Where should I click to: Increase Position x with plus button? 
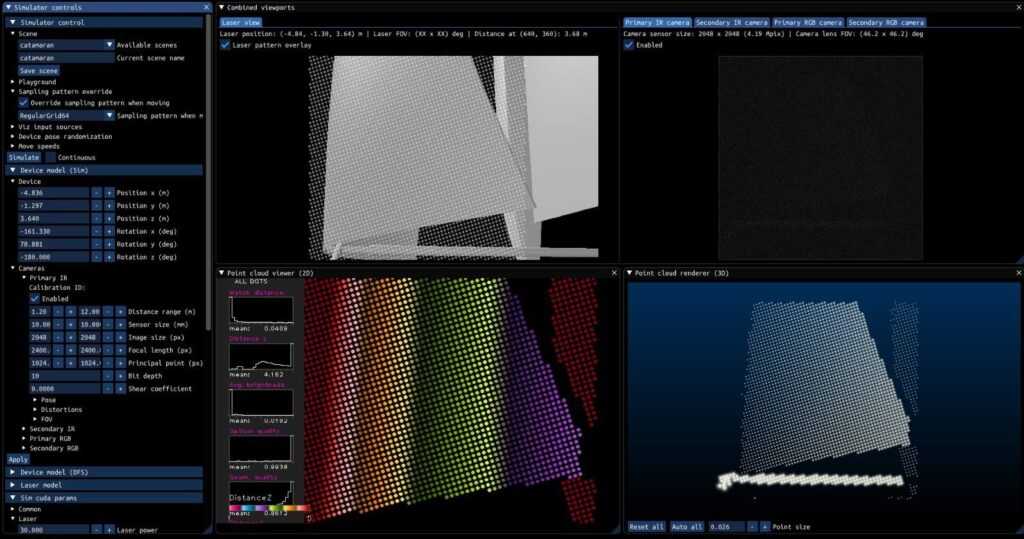click(109, 192)
